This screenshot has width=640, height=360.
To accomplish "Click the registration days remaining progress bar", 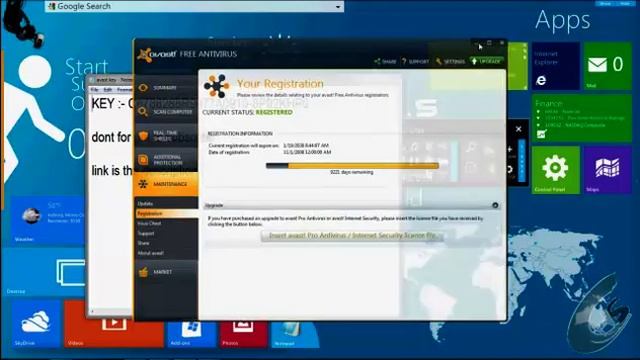I will pos(352,166).
